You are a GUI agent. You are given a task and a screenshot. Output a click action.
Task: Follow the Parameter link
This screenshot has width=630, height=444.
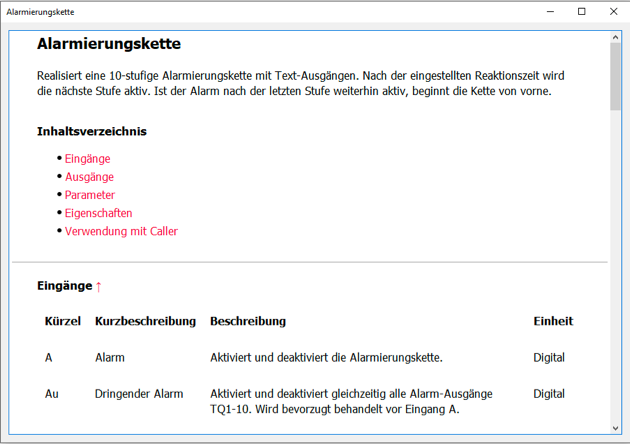[x=89, y=195]
